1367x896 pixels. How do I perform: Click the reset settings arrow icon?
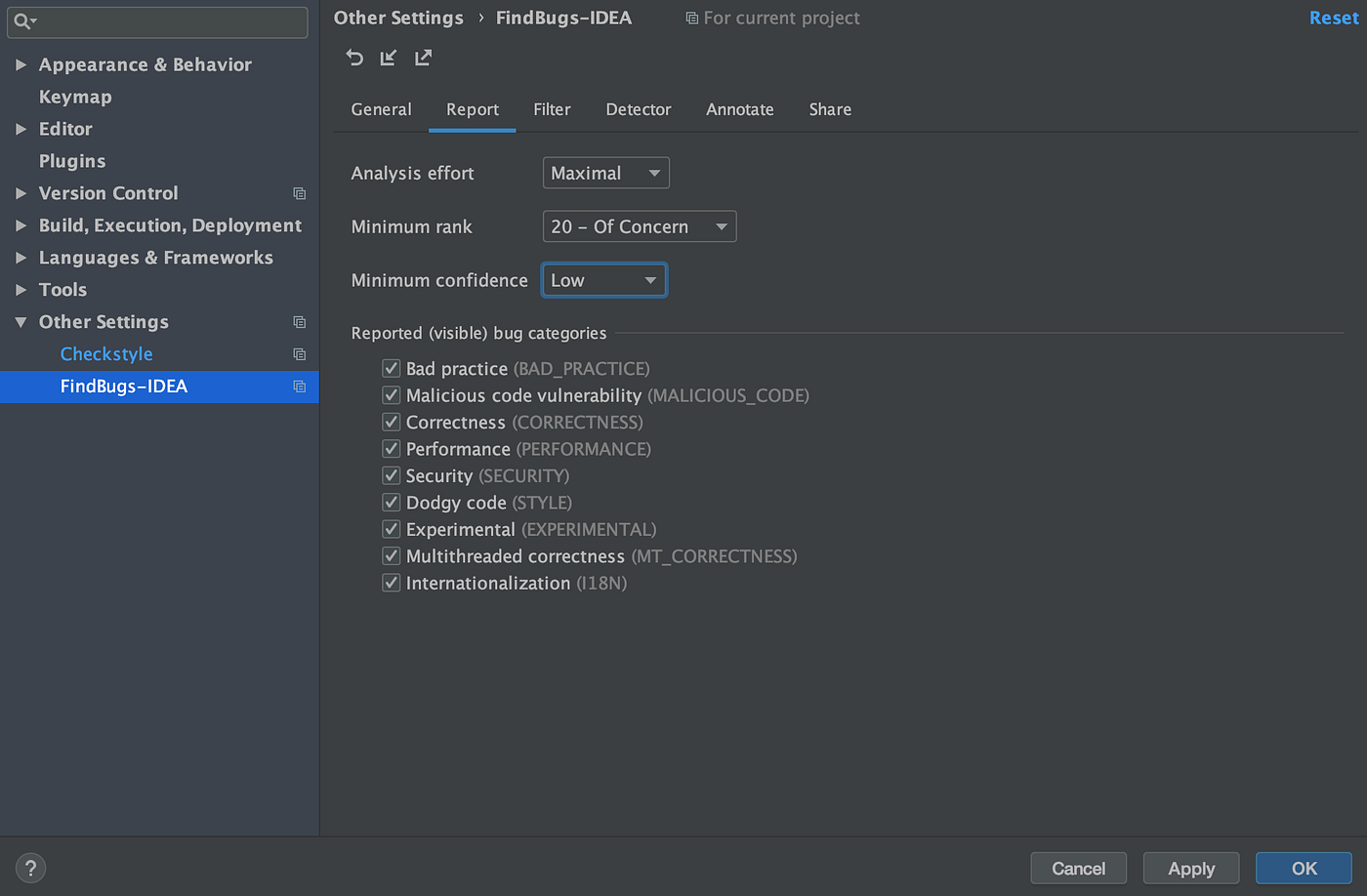pyautogui.click(x=354, y=58)
